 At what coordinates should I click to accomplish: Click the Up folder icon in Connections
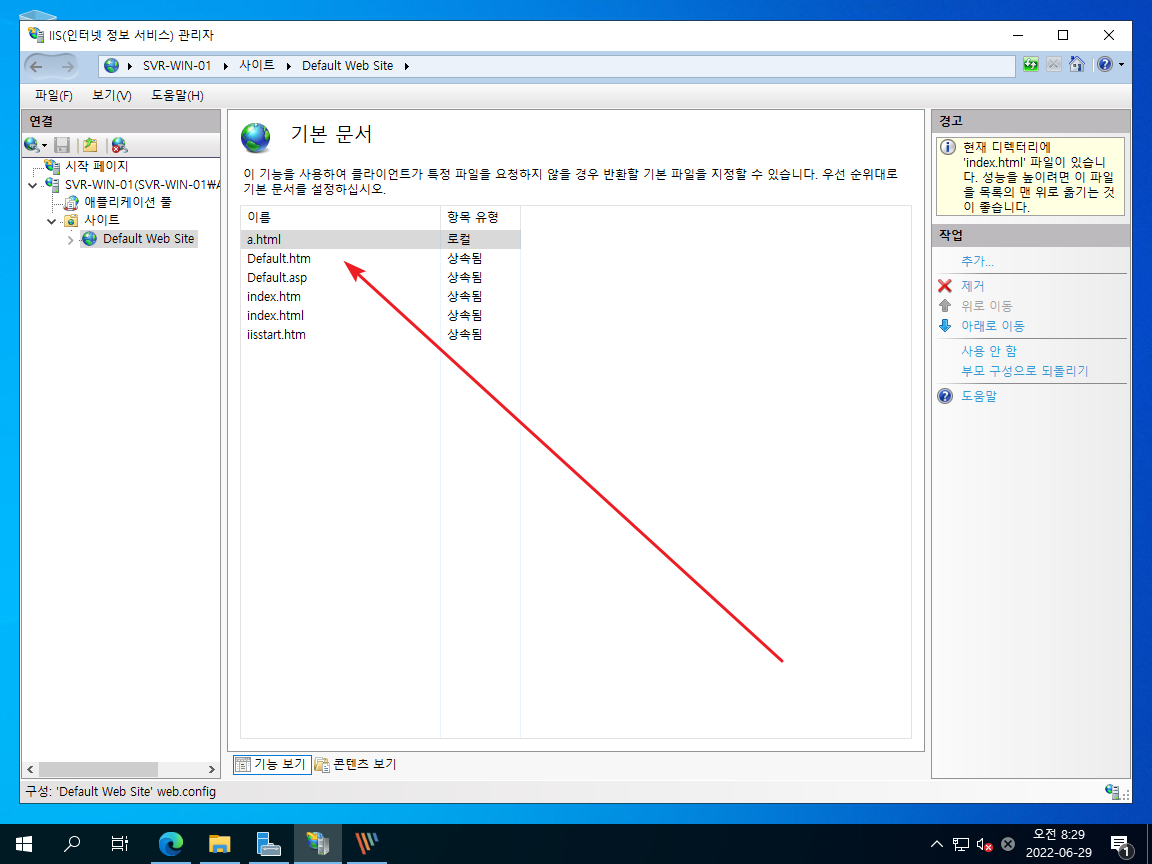coord(90,145)
